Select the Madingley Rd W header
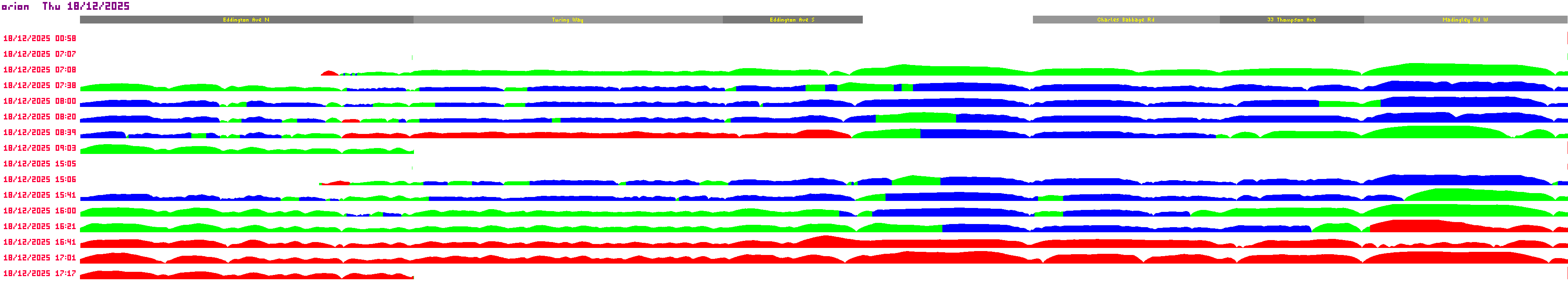This screenshot has height=282, width=1568. point(1465,20)
